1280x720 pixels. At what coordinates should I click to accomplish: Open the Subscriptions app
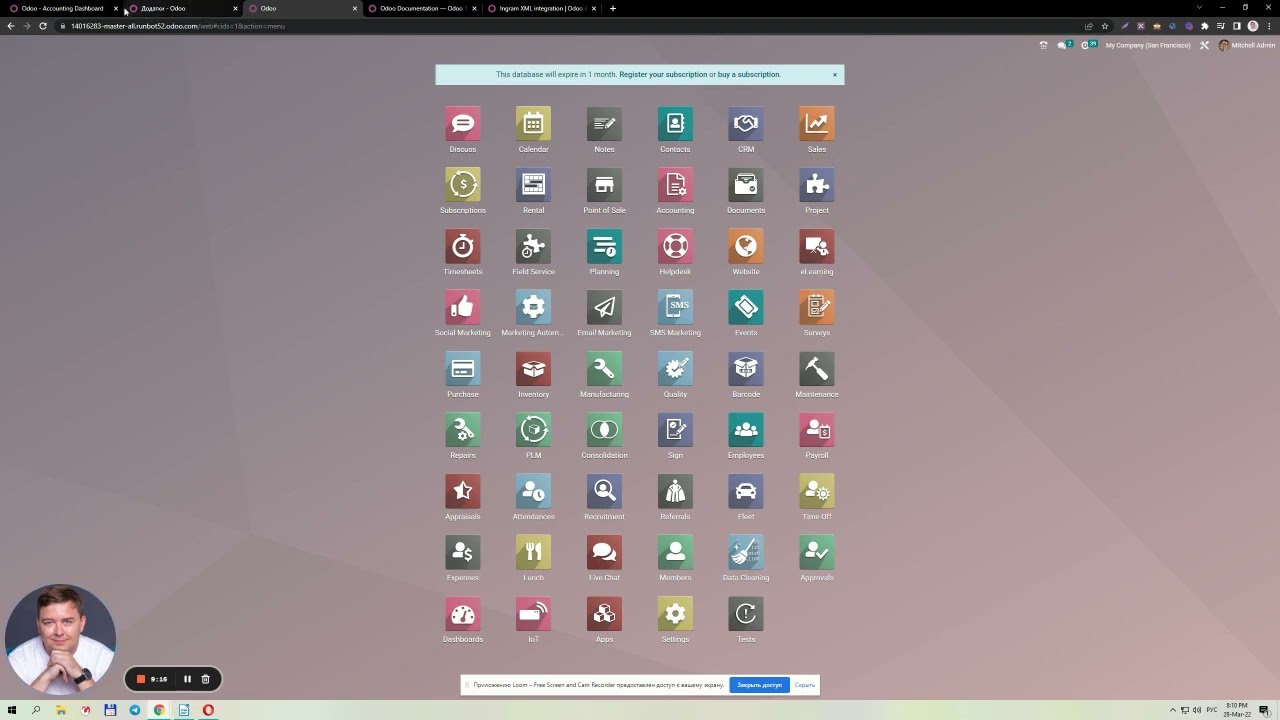point(463,185)
